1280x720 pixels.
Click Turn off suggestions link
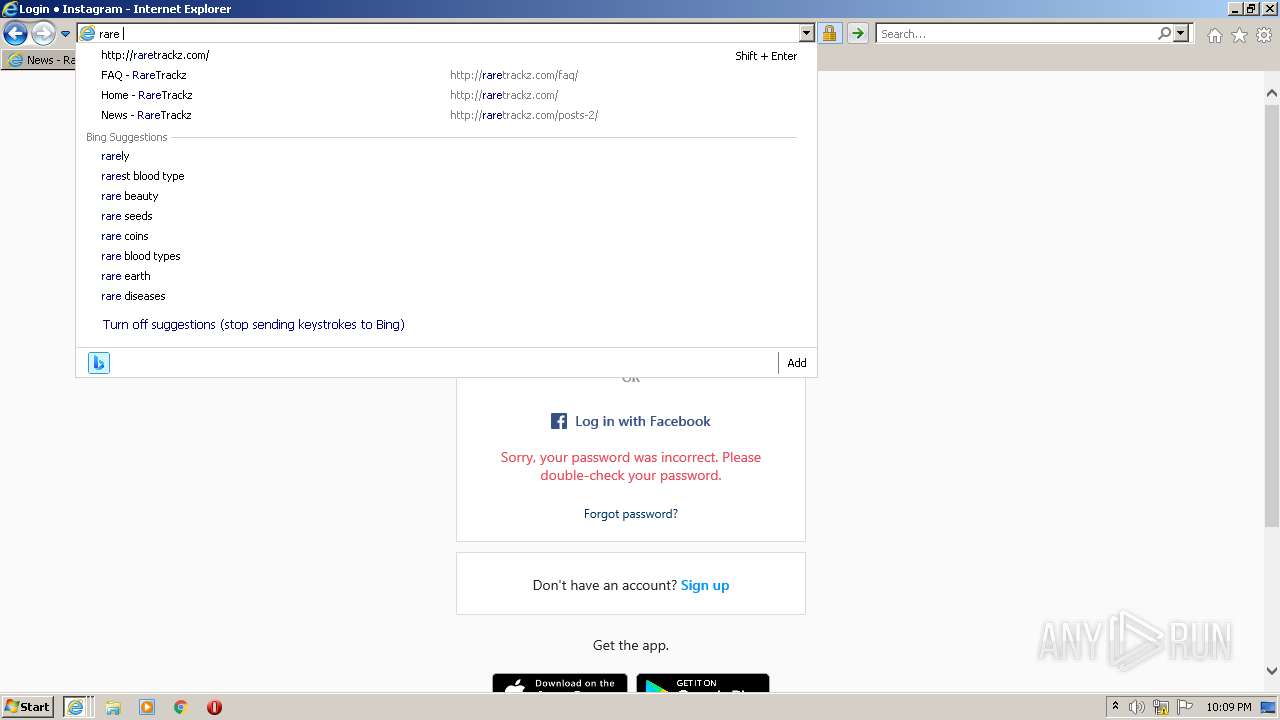pyautogui.click(x=253, y=325)
